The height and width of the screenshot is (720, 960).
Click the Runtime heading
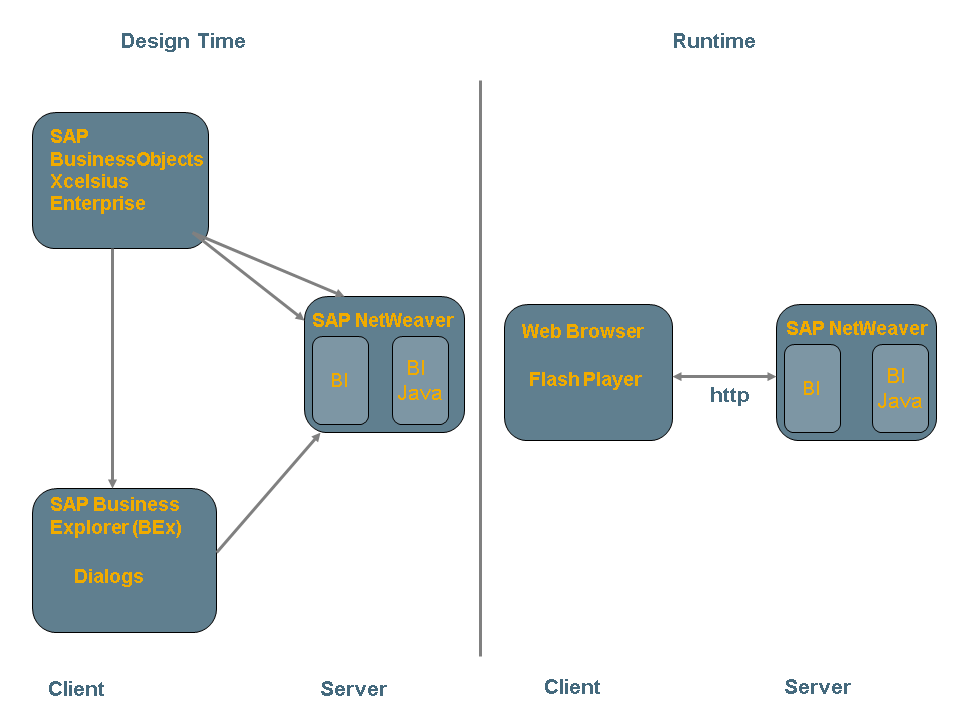(x=713, y=41)
